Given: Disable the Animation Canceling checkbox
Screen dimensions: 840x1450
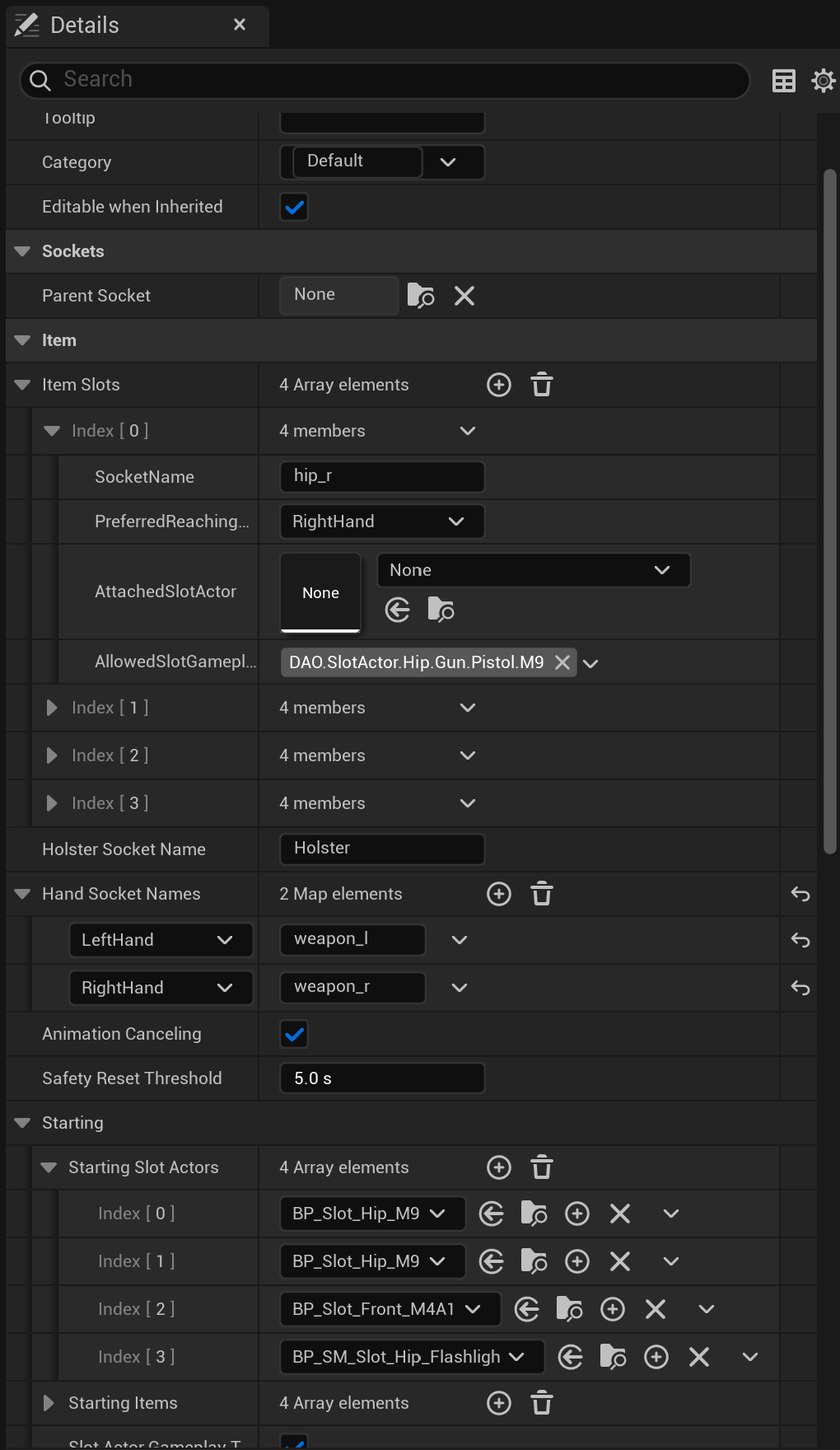Looking at the screenshot, I should click(294, 1034).
